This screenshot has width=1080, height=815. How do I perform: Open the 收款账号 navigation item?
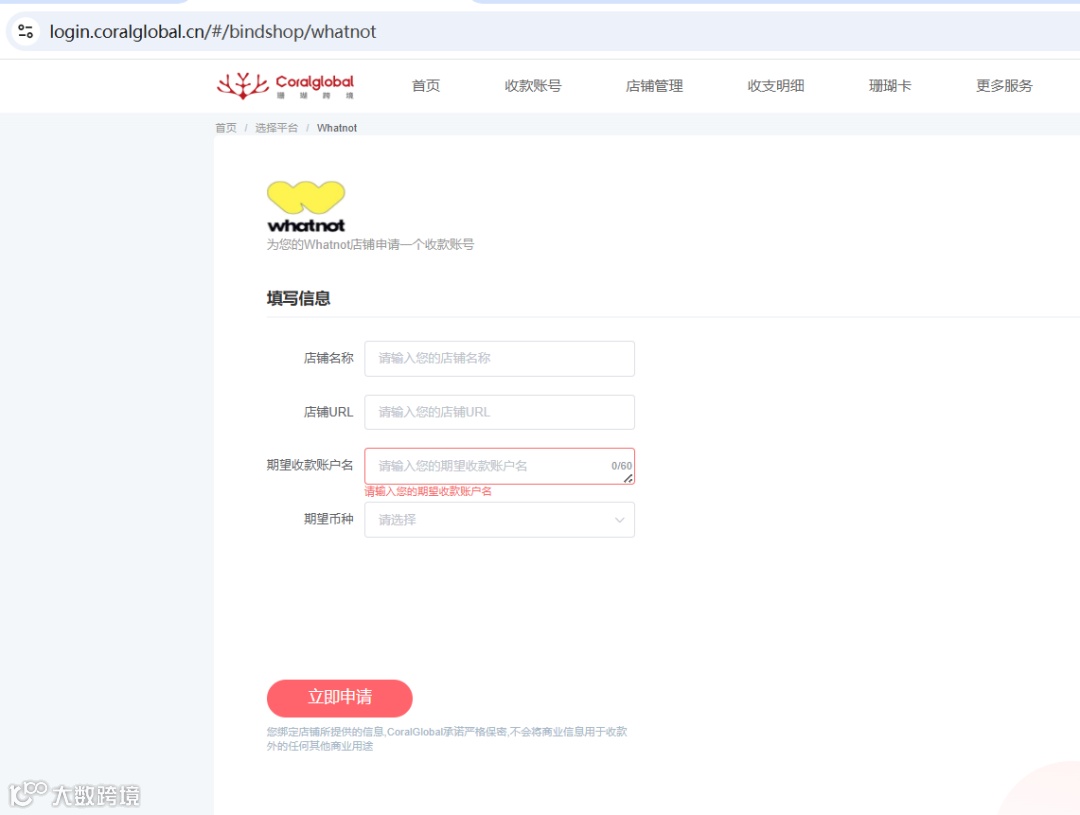(x=532, y=86)
